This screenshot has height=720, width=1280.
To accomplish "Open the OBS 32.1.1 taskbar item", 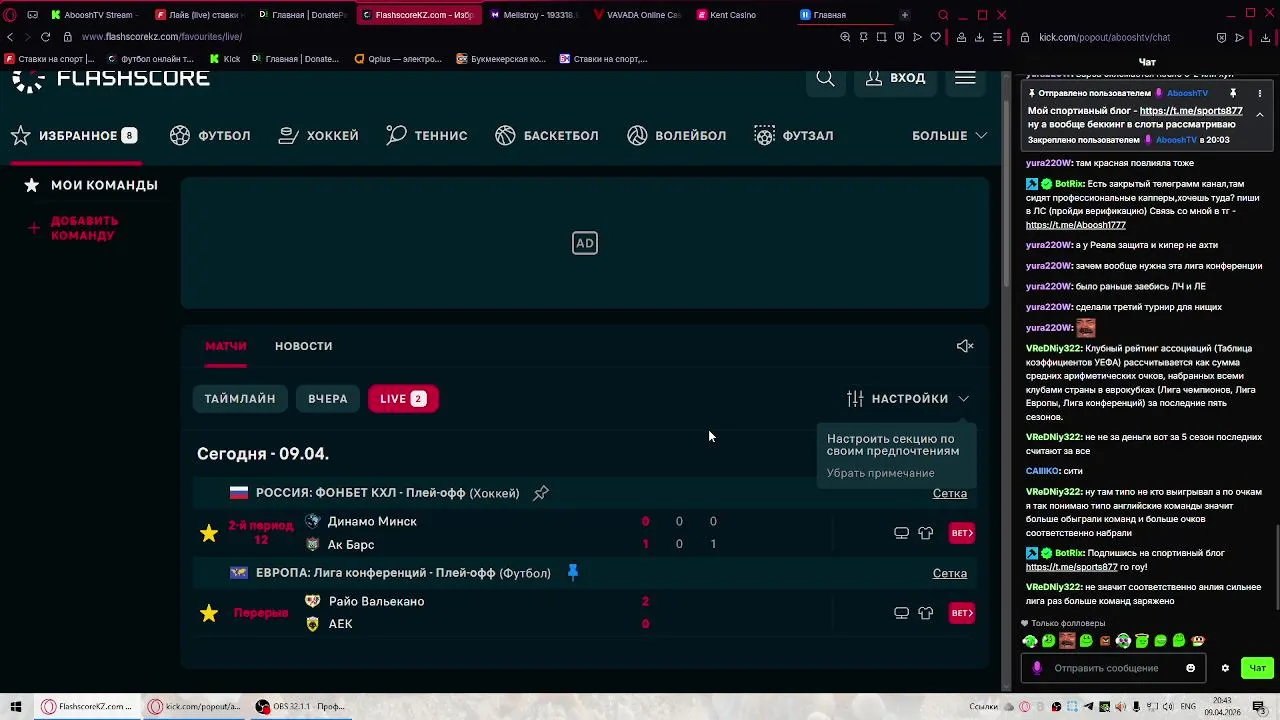I will pos(300,707).
